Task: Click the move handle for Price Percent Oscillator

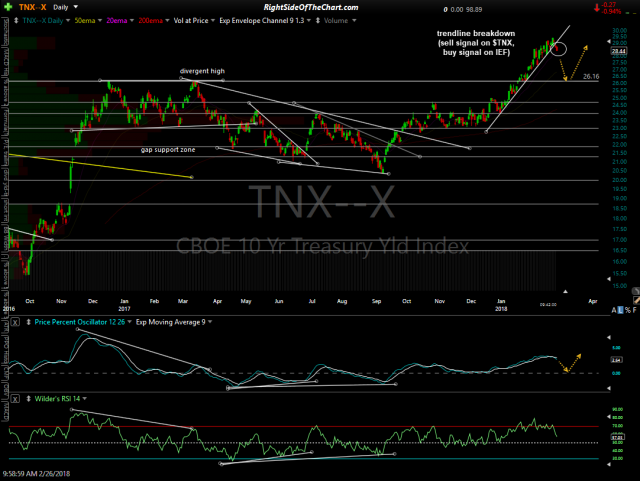Action: (29, 322)
